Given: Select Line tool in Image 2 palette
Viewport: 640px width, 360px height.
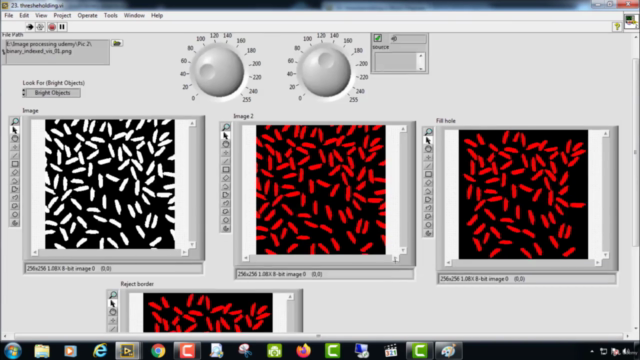Looking at the screenshot, I should pos(226,161).
